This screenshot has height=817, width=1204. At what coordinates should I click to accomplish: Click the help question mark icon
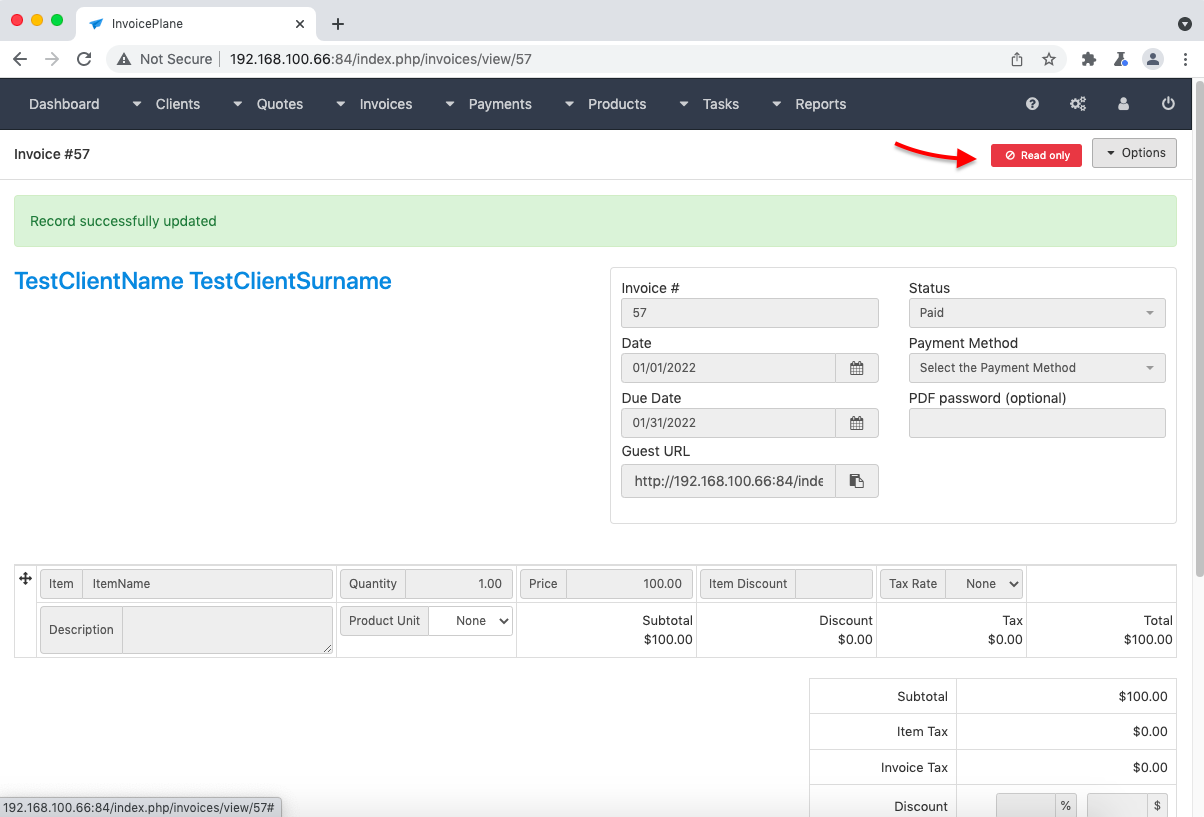click(1032, 104)
